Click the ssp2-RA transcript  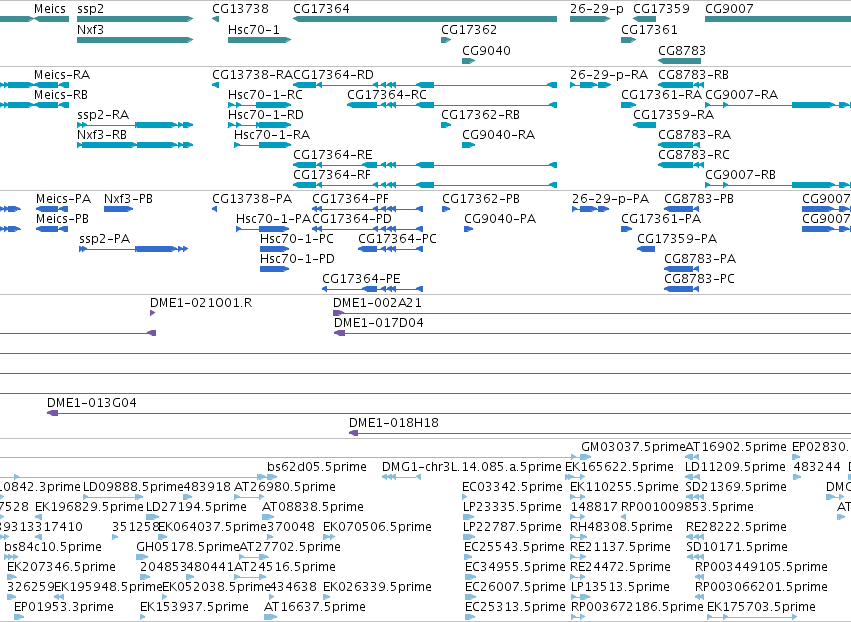103,115
